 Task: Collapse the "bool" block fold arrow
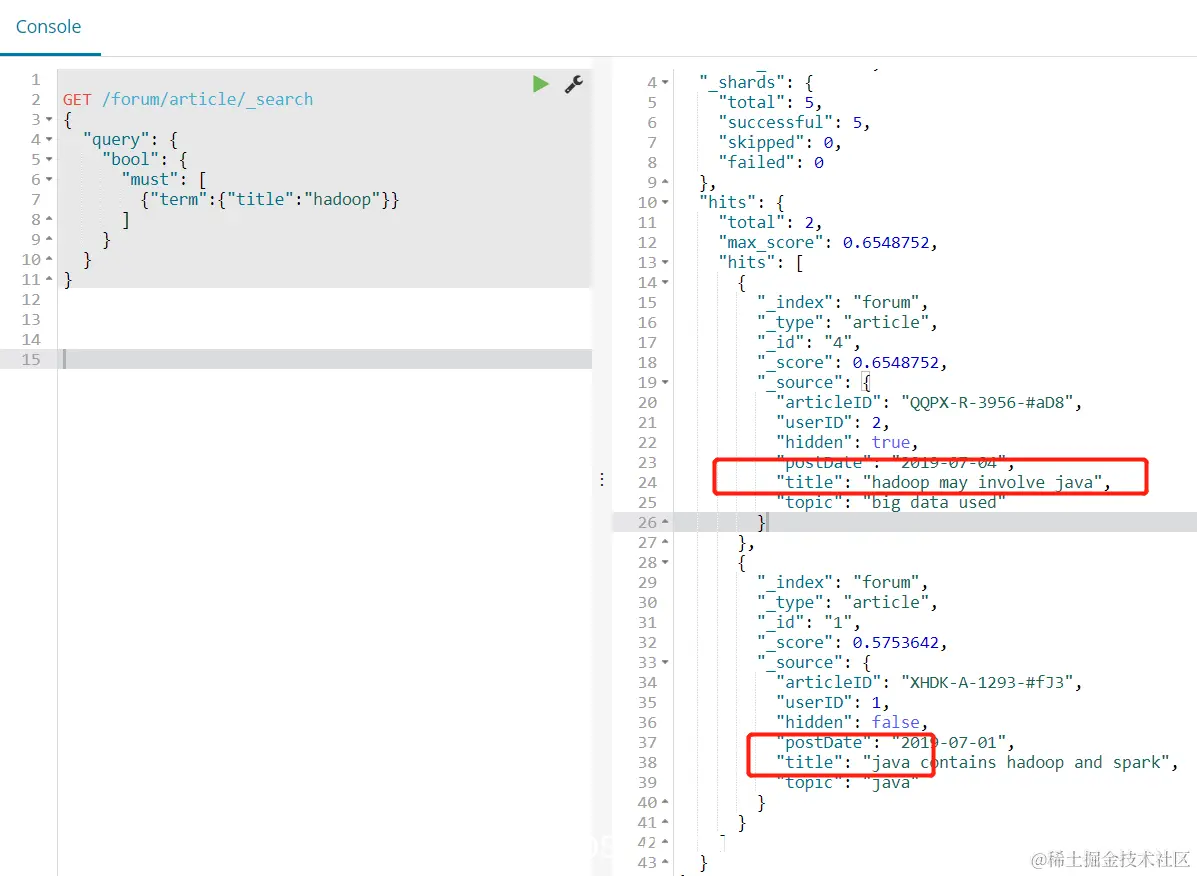[x=49, y=159]
